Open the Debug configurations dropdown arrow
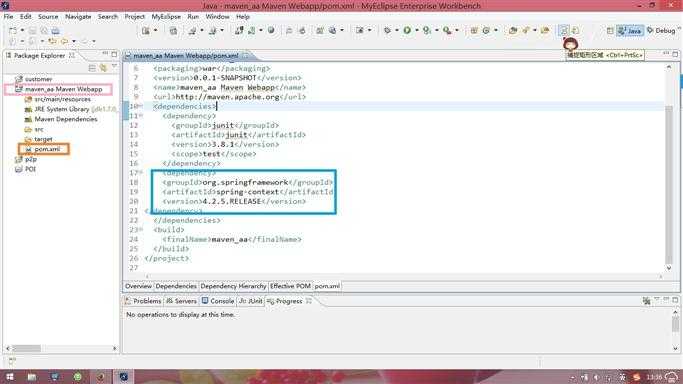The image size is (683, 384). pos(396,30)
